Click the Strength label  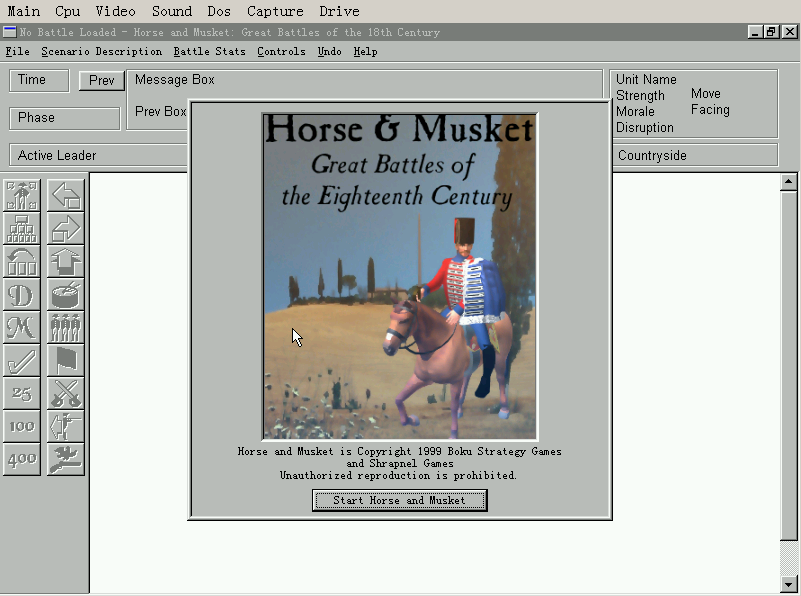pyautogui.click(x=640, y=96)
